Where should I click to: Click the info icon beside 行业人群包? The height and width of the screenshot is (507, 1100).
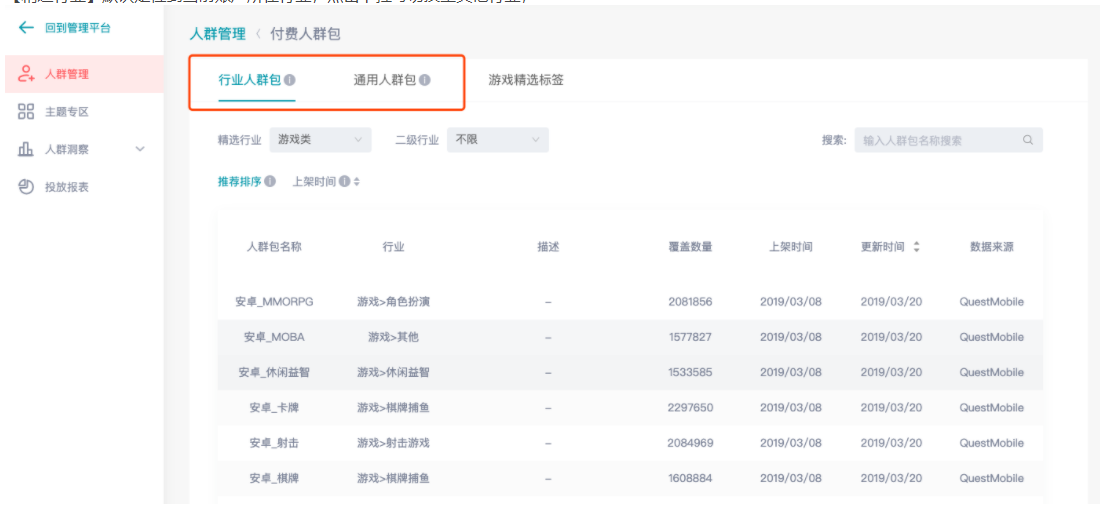pos(289,80)
